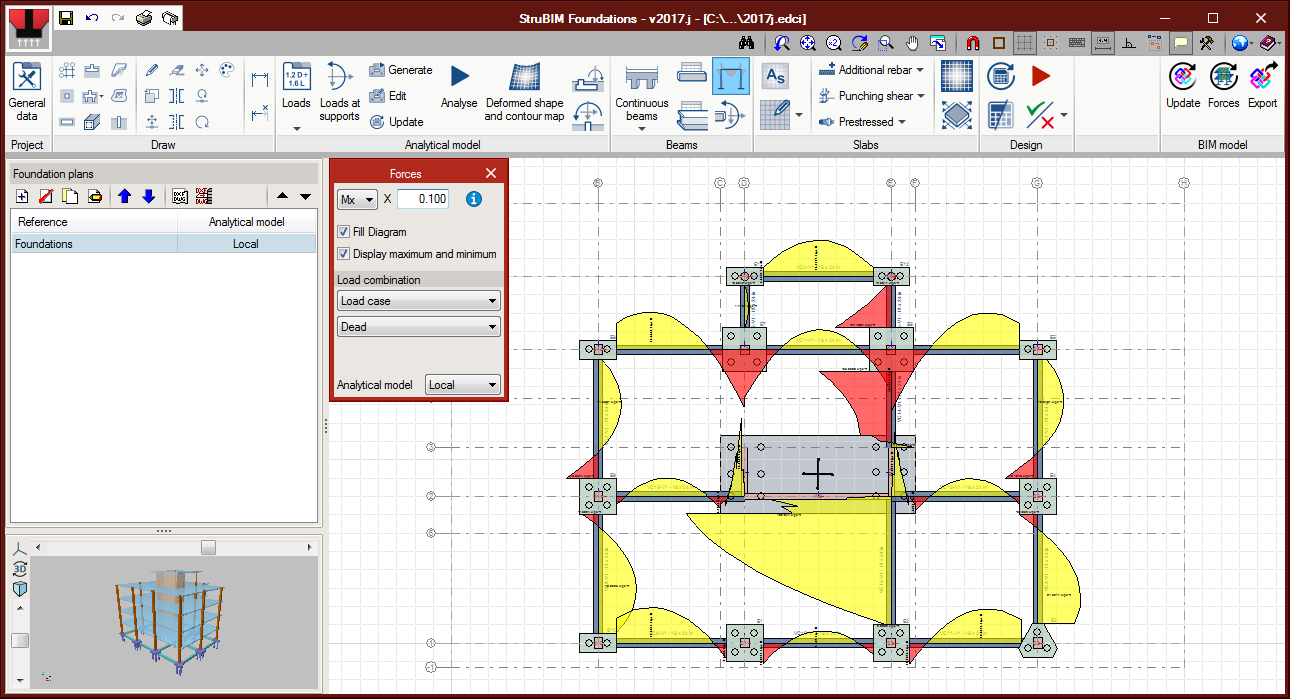Screen dimensions: 1290x699
Task: Open the Punching shear menu
Action: click(x=874, y=96)
